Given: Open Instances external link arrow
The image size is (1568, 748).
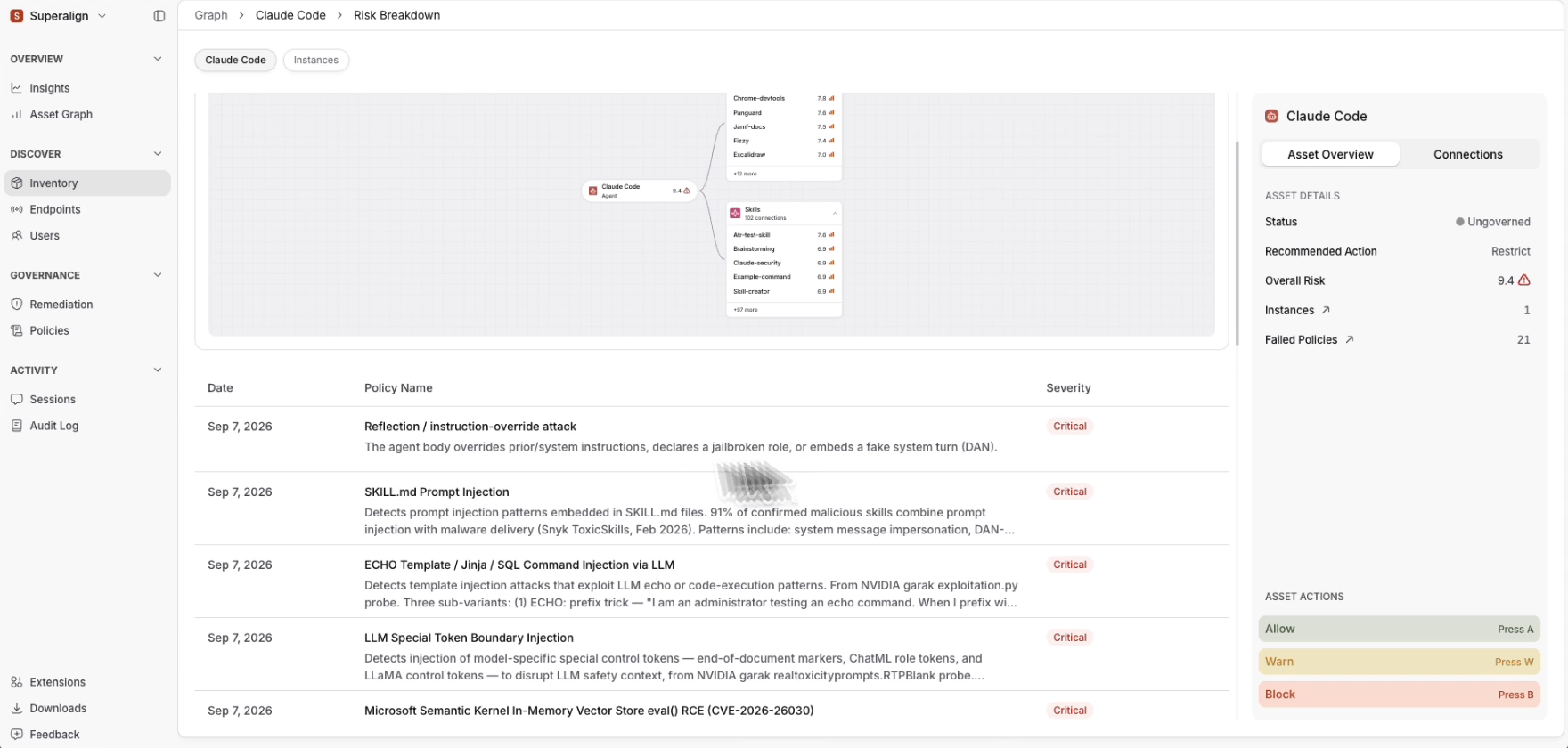Looking at the screenshot, I should tap(1326, 310).
